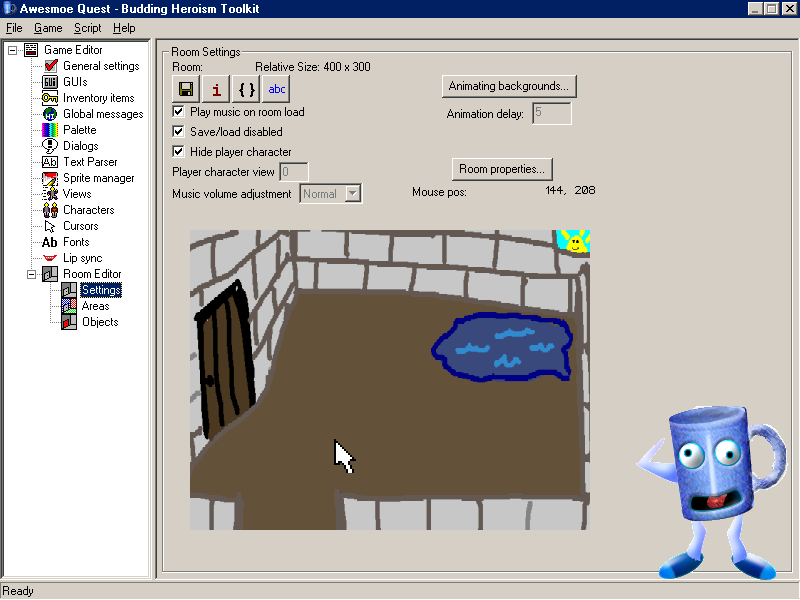Open Room properties
Screen dimensions: 800x600
[x=502, y=168]
